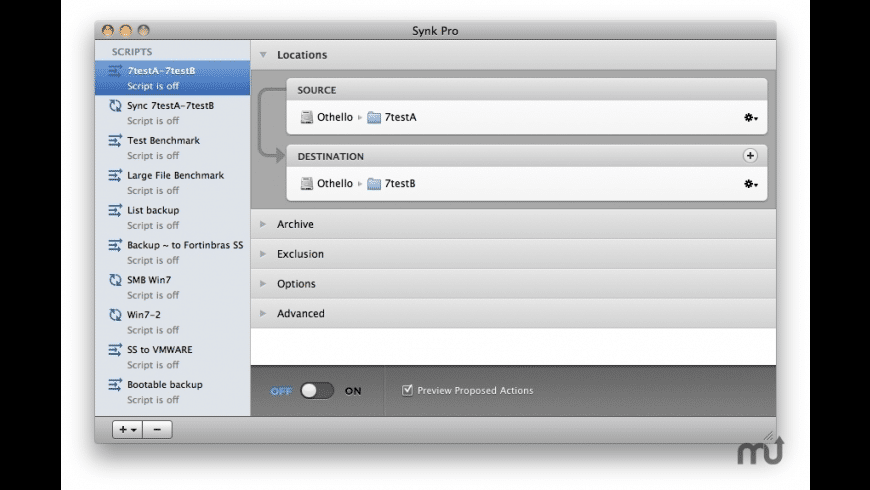Select the Sync 7testA-7testB script

(x=173, y=113)
